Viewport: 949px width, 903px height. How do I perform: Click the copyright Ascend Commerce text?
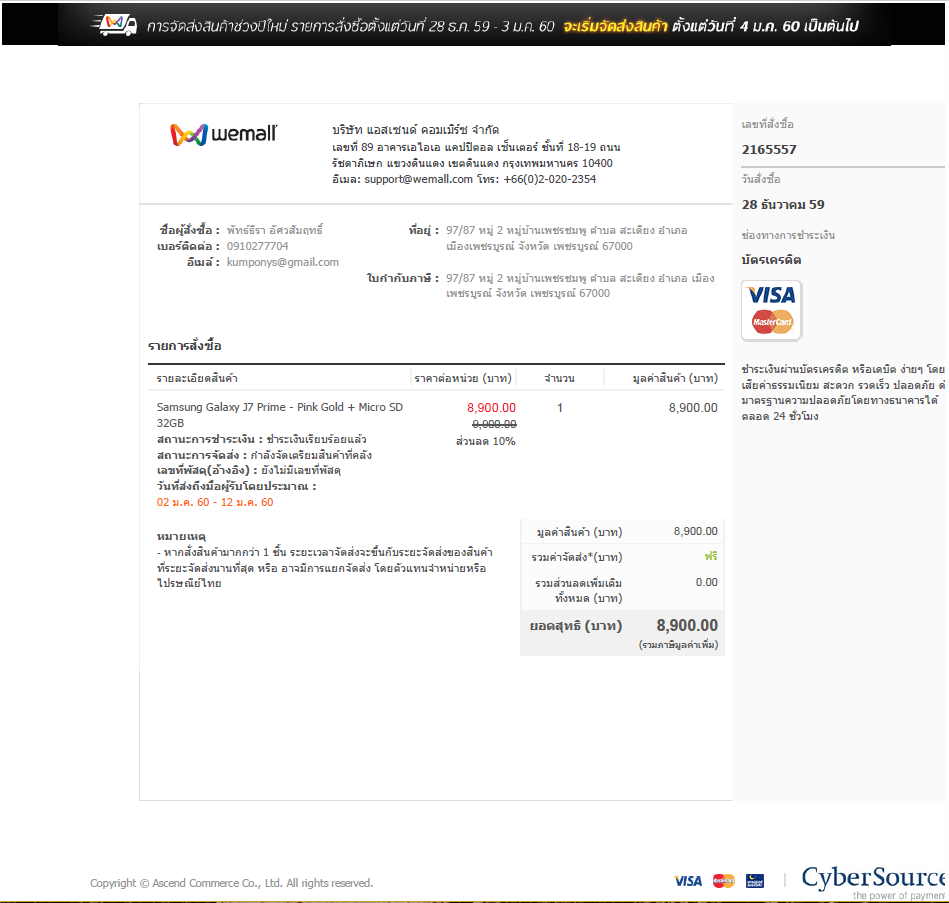pos(231,883)
